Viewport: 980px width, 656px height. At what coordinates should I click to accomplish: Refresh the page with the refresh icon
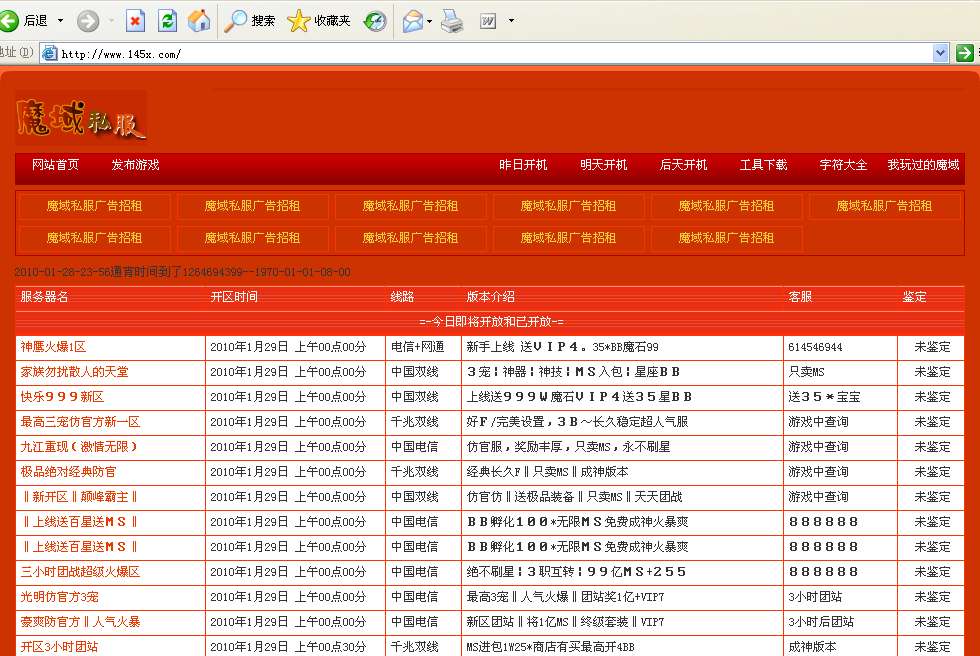coord(166,20)
